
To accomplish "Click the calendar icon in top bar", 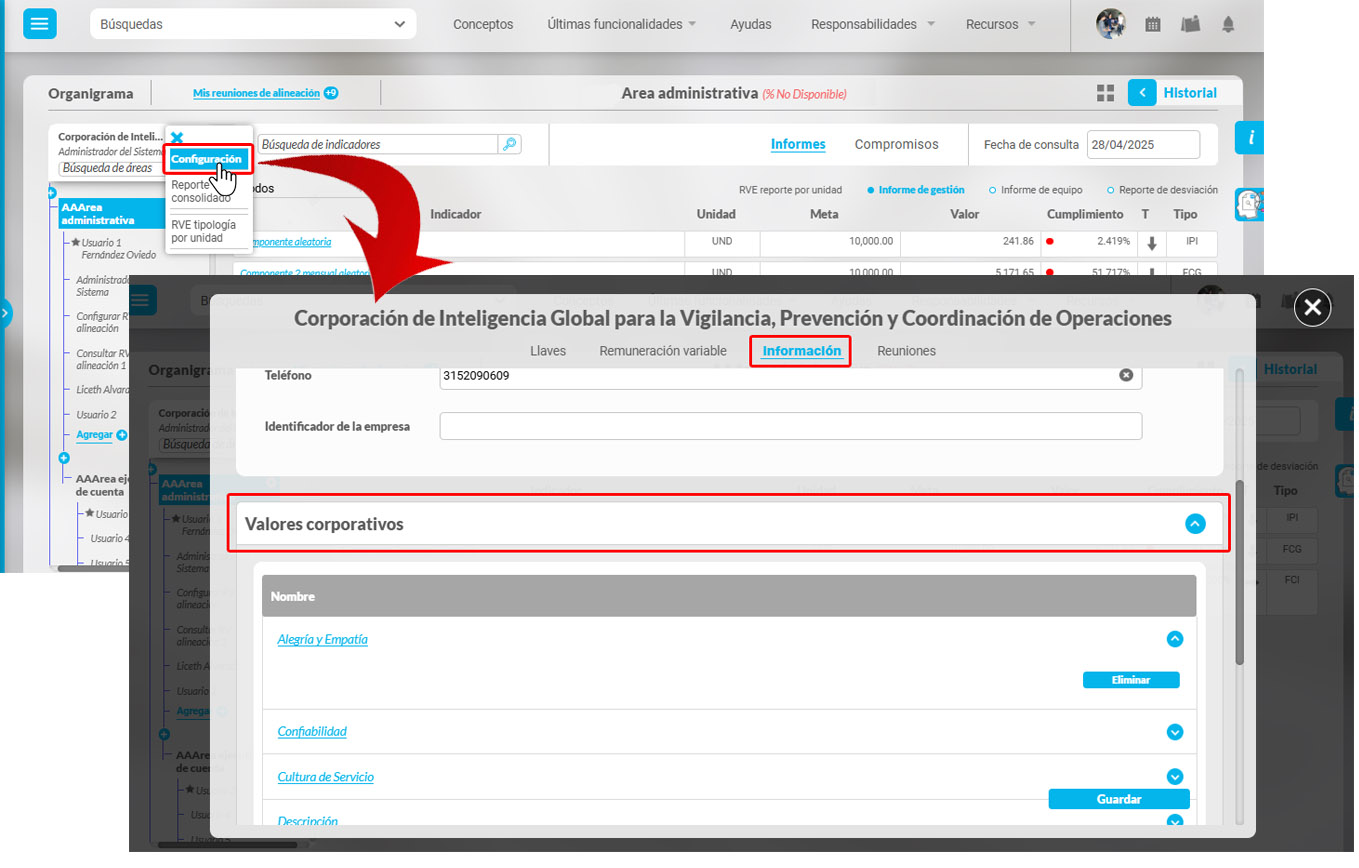I will [1153, 25].
